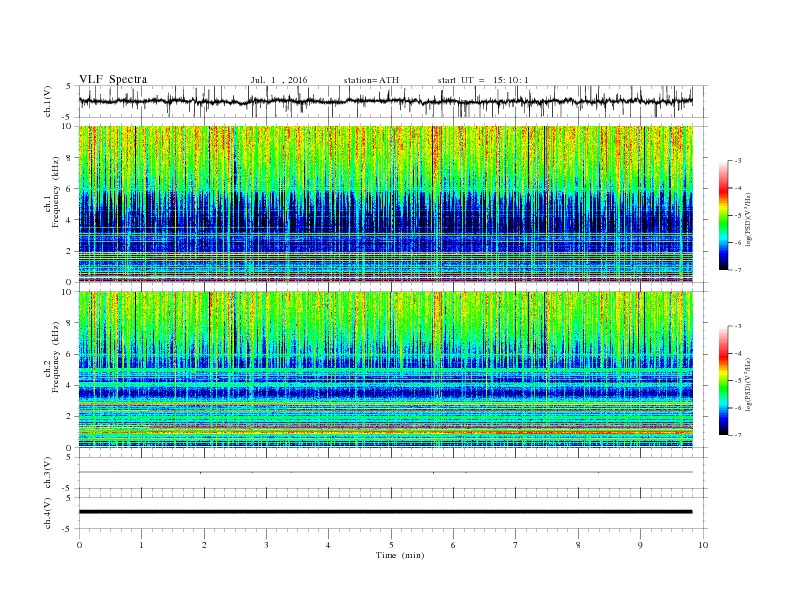Click the ch.2 PSD color scale bar
792x612 pixels.
723,381
